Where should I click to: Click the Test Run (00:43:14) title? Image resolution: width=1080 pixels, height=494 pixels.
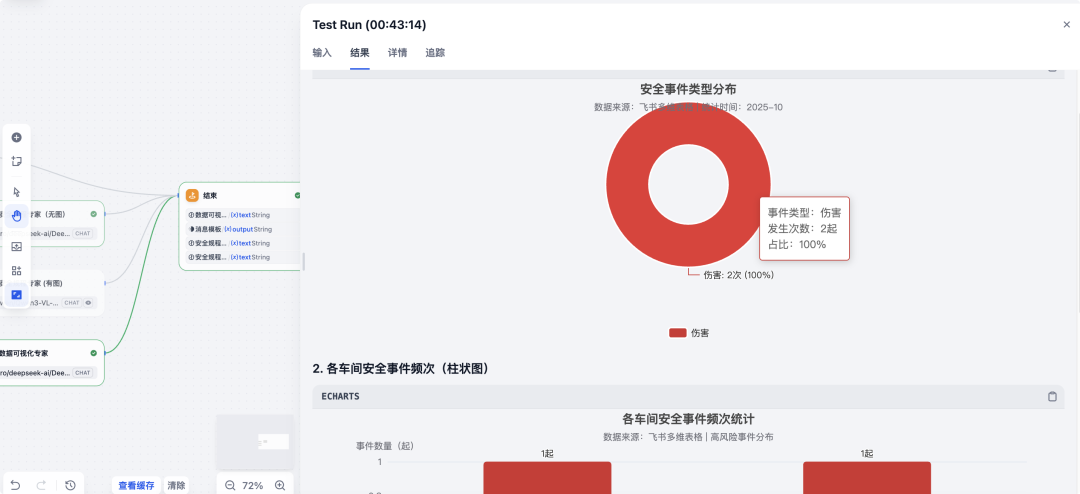tap(369, 25)
